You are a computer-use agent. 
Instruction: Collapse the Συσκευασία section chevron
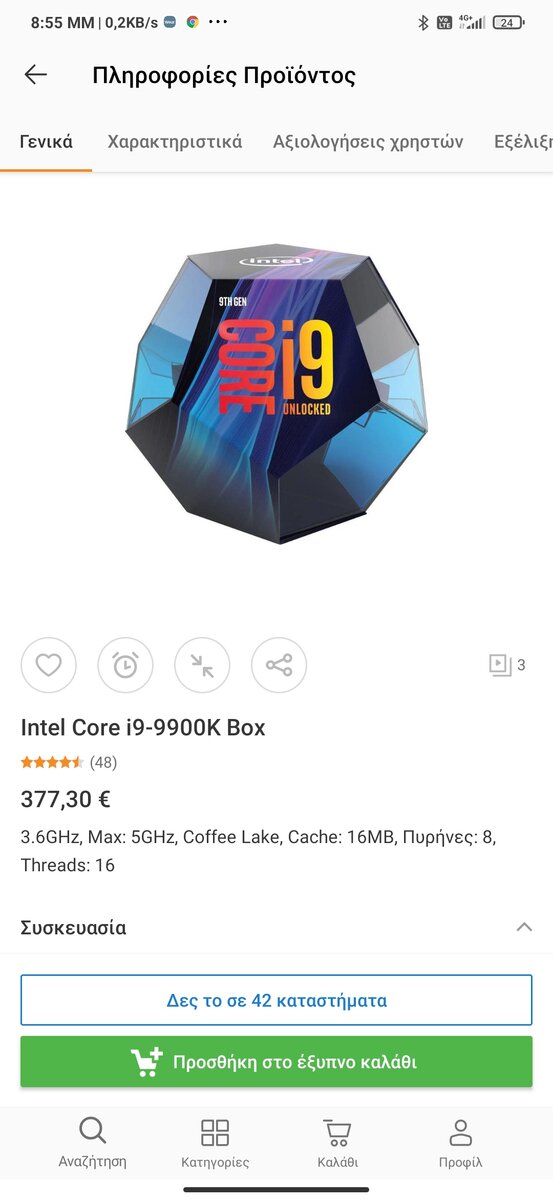coord(524,927)
